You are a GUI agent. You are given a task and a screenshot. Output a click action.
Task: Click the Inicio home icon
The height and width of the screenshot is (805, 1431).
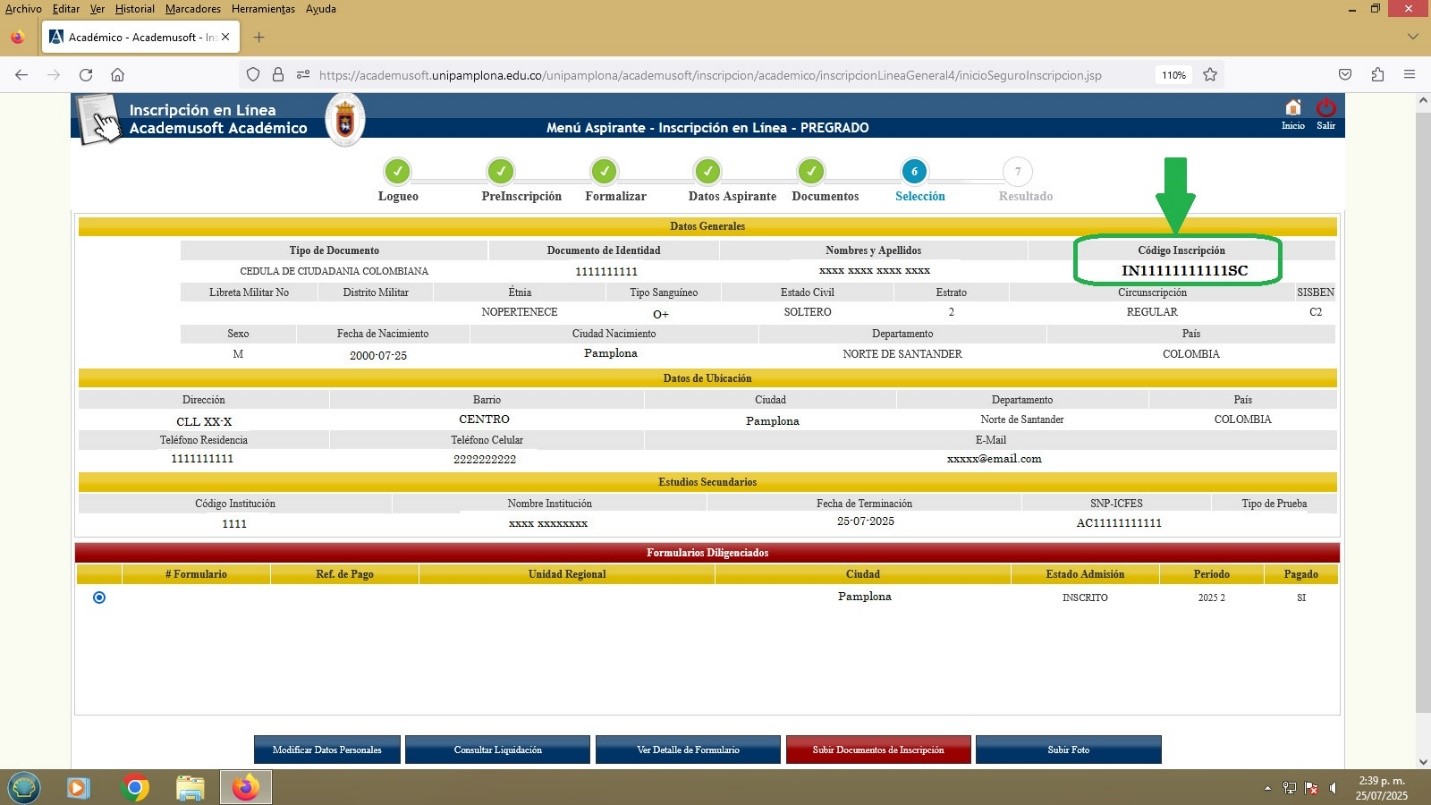(x=1293, y=108)
